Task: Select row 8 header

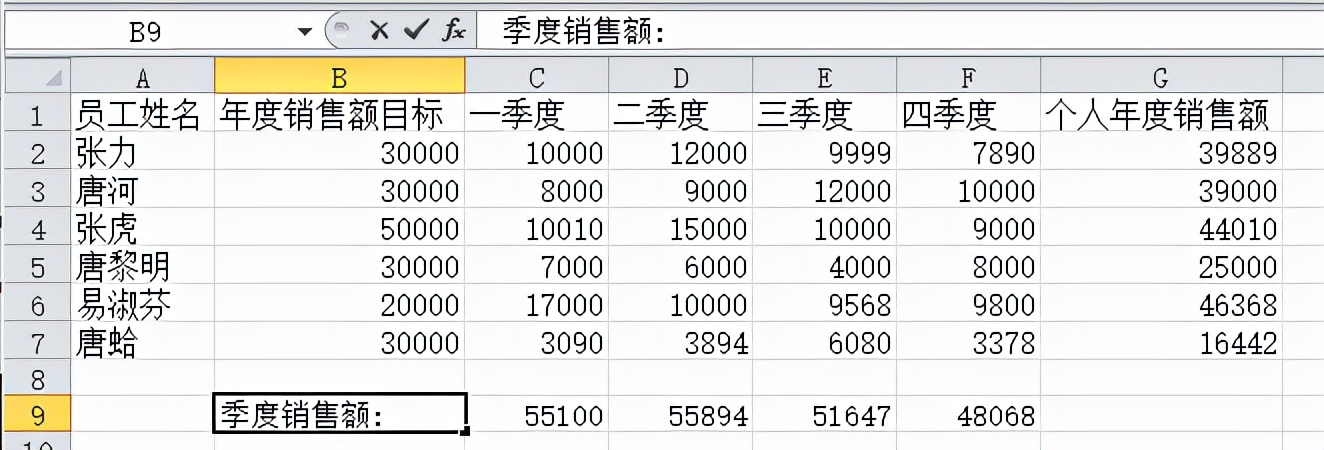Action: [x=36, y=378]
